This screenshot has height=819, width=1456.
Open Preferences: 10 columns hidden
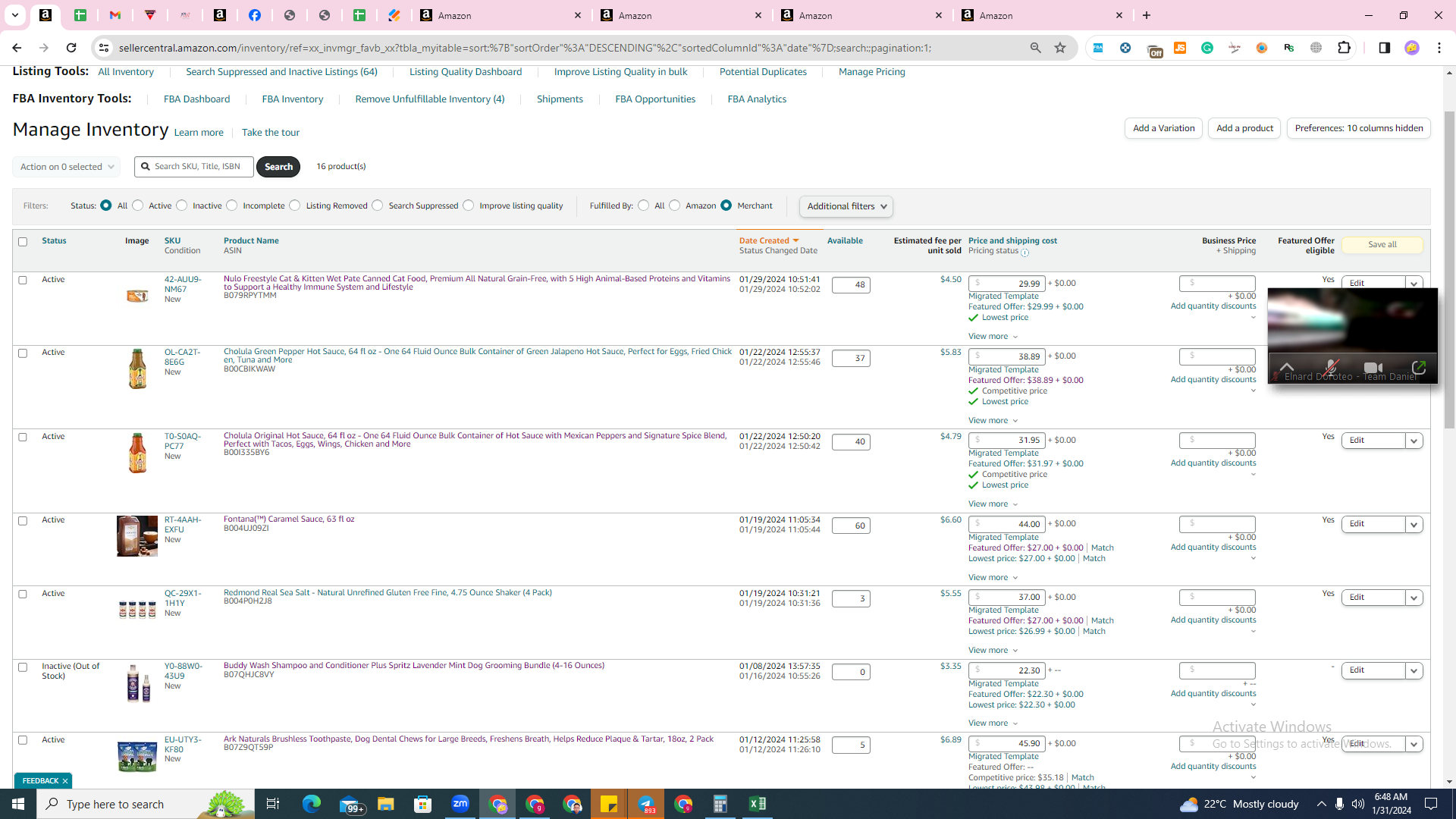(x=1359, y=128)
